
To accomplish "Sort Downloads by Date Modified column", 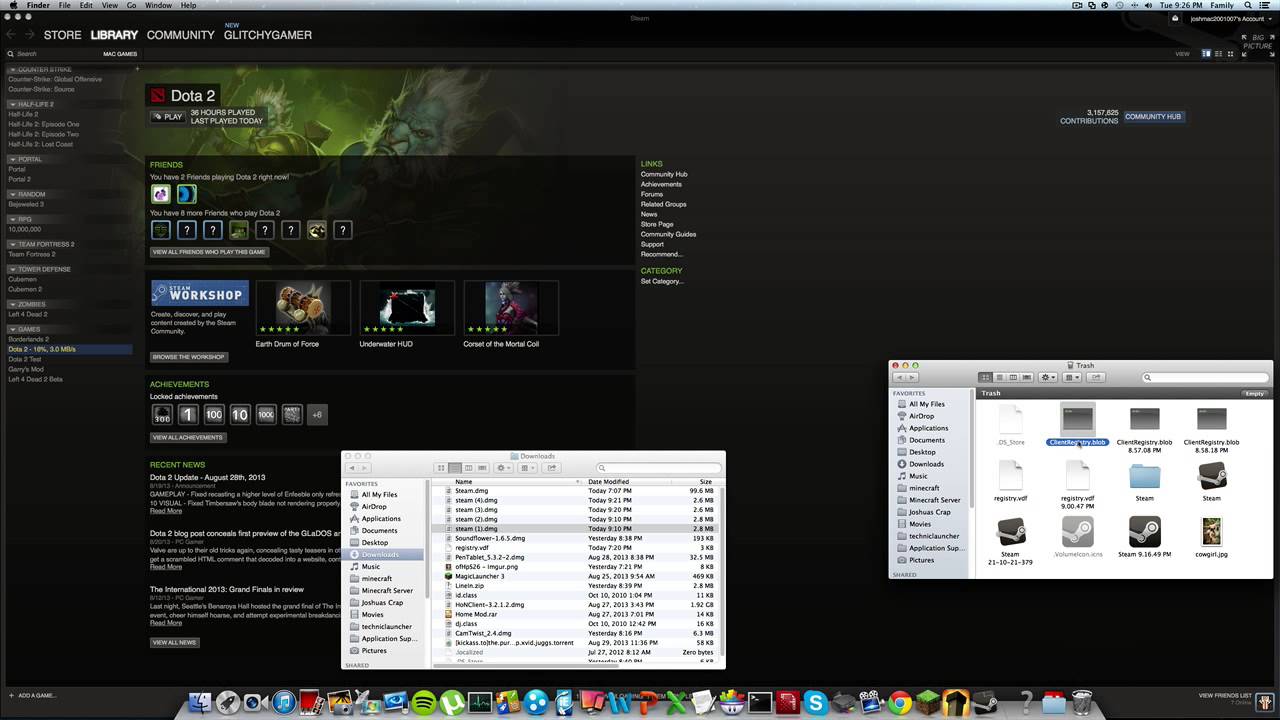I will coord(629,482).
